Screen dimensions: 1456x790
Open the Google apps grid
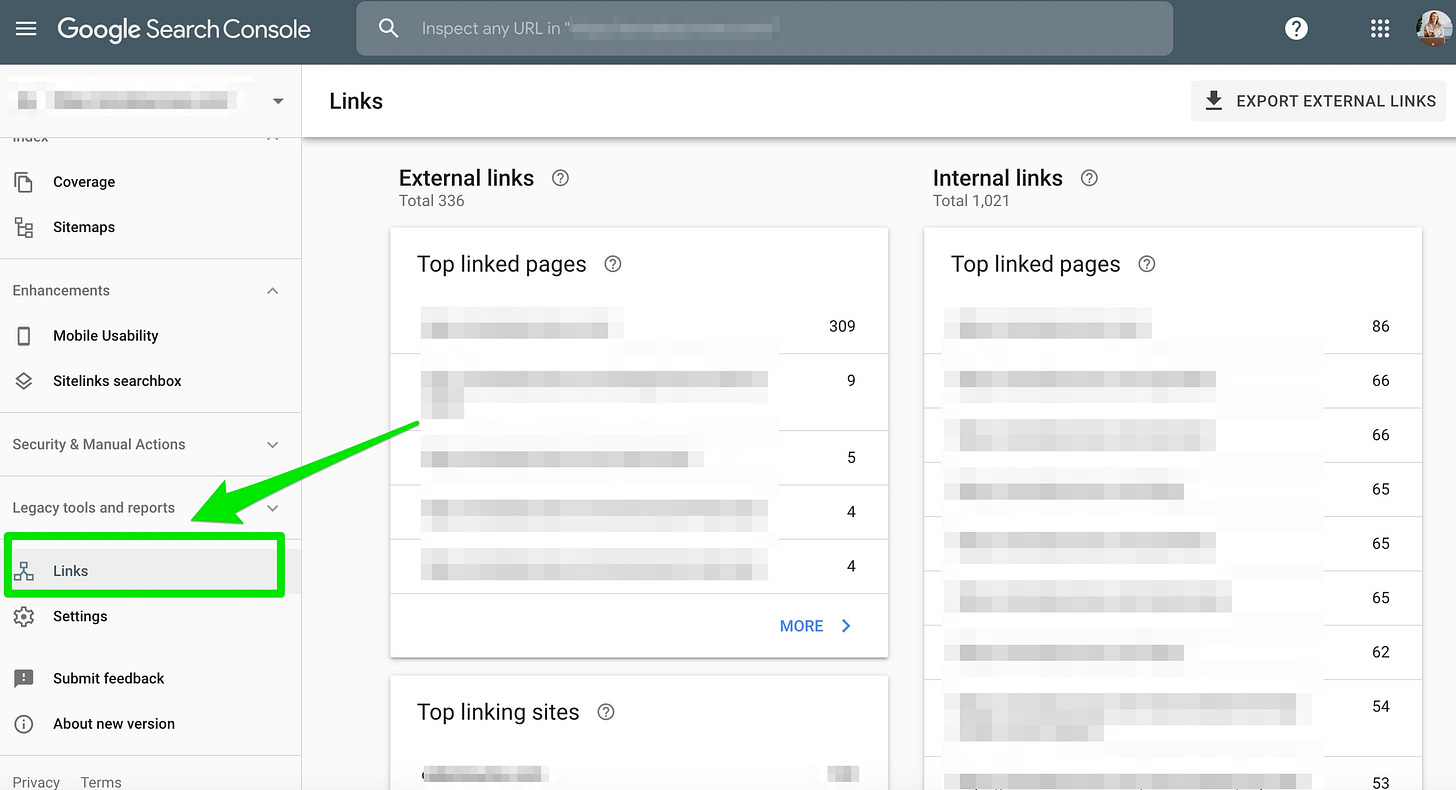pos(1381,28)
